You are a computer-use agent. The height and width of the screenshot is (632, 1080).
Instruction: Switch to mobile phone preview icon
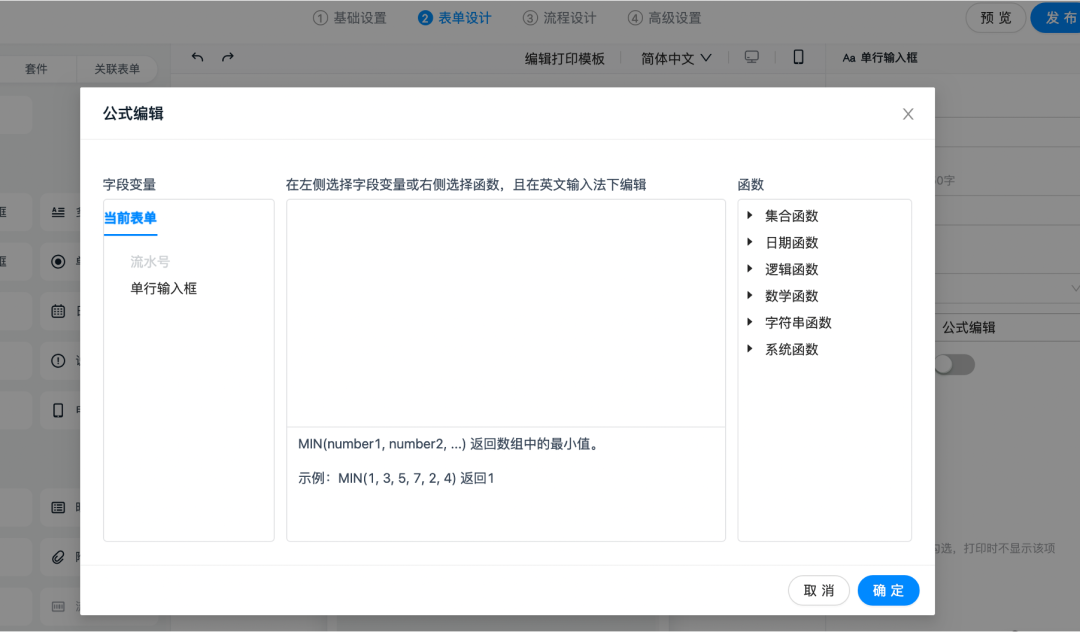point(798,58)
